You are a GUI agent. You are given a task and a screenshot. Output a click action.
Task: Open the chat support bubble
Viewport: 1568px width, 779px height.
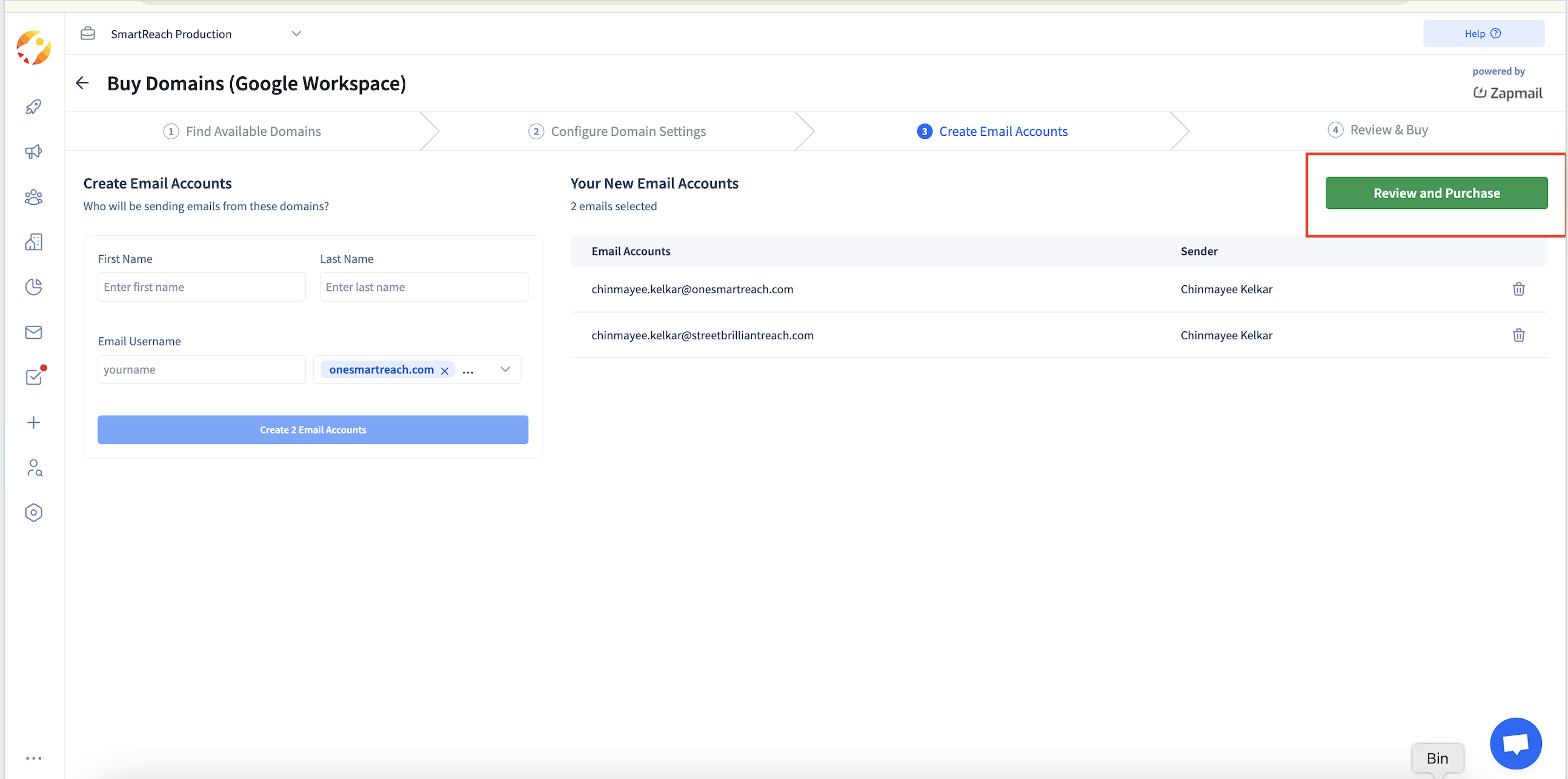click(x=1515, y=743)
